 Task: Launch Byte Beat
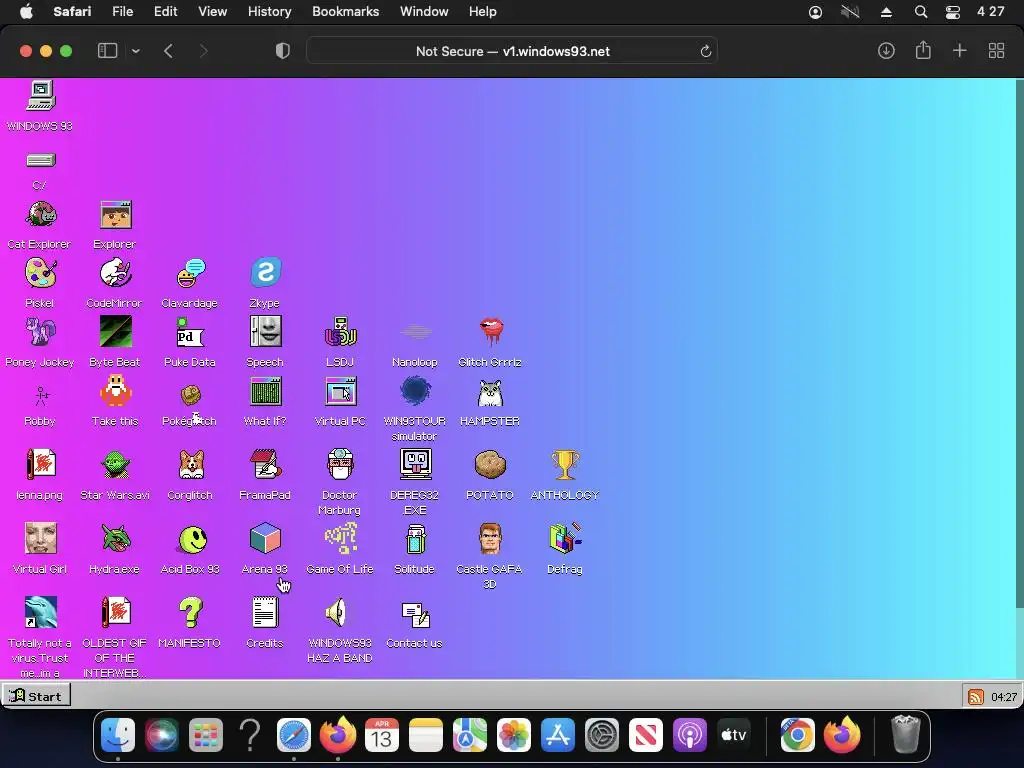(116, 332)
